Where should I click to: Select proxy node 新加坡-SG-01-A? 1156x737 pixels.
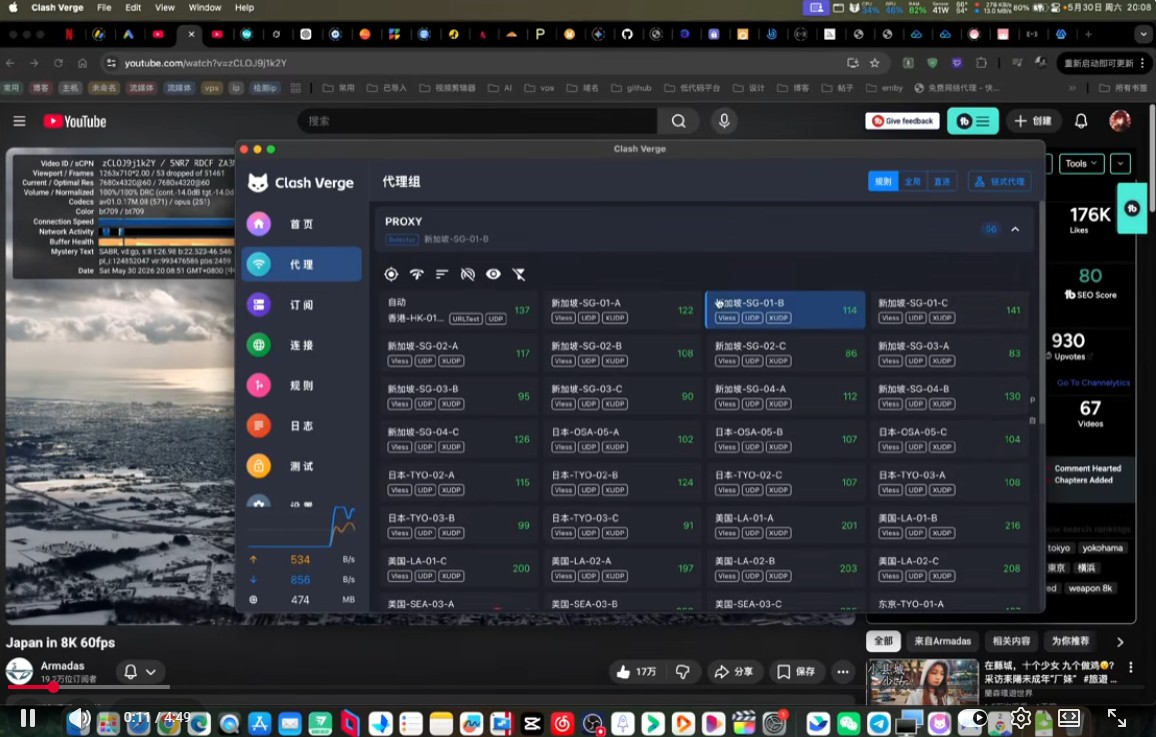622,310
